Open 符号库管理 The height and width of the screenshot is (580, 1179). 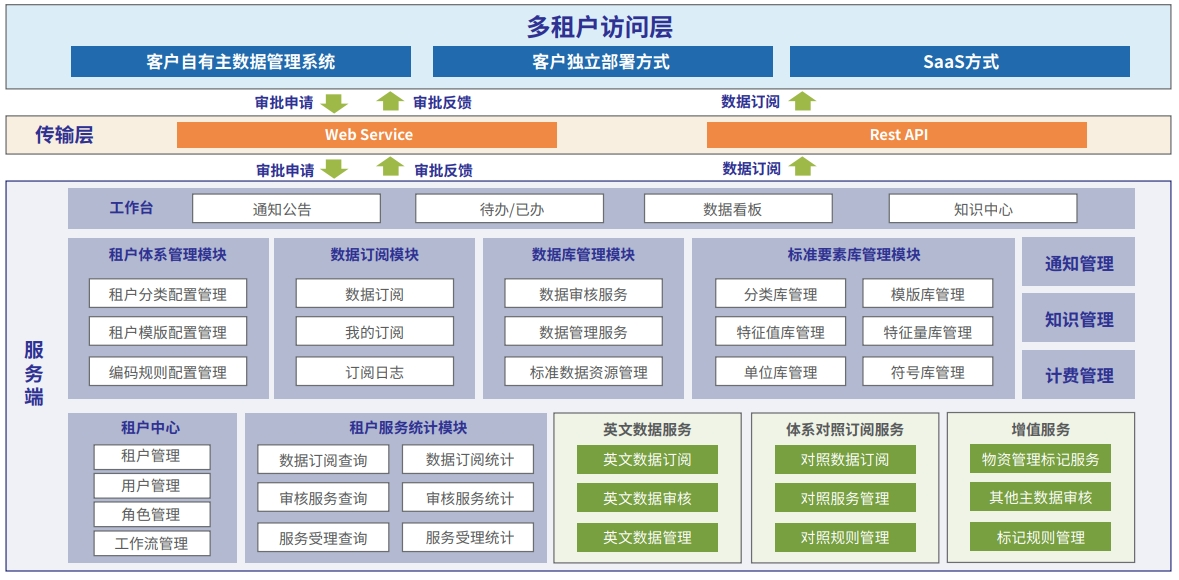click(x=927, y=372)
